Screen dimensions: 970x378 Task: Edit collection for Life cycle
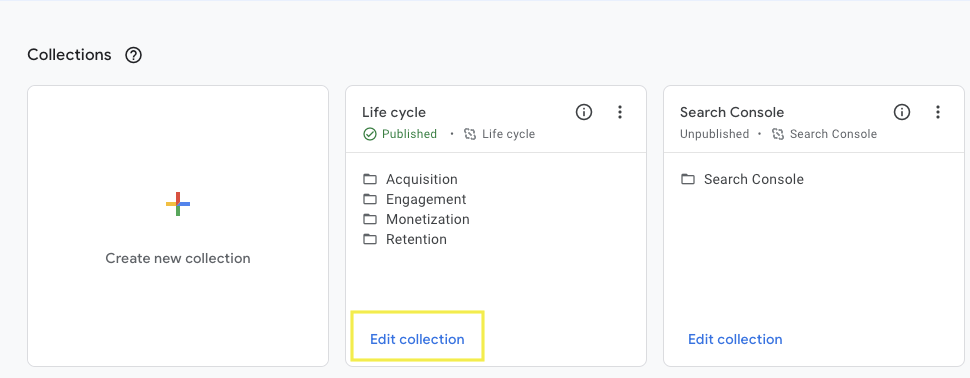pos(417,339)
